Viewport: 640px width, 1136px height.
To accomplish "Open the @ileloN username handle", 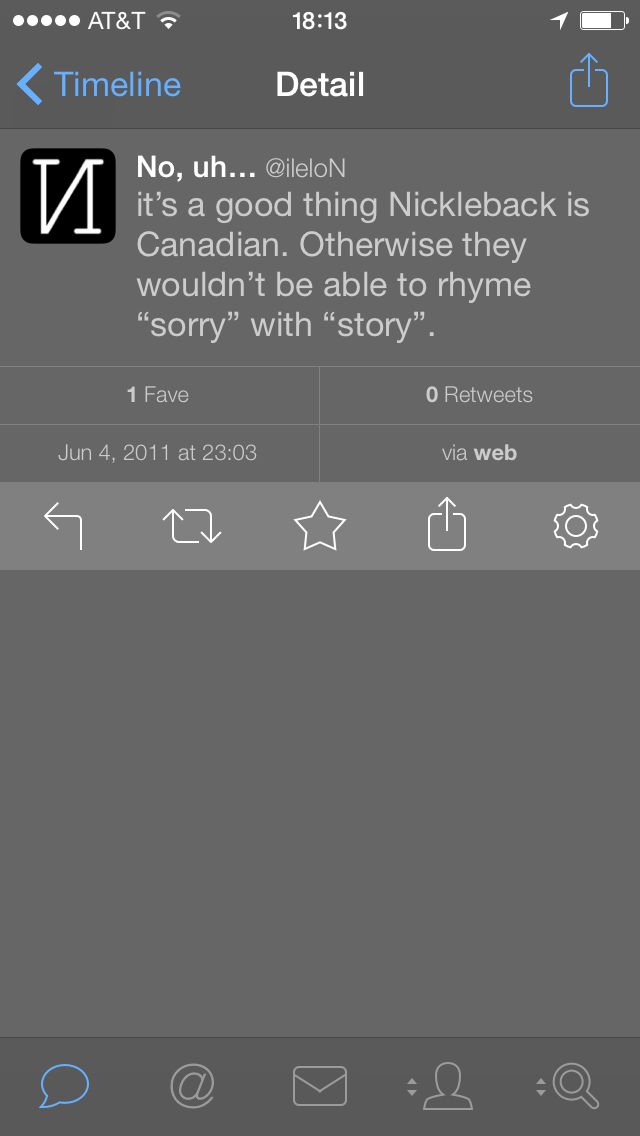I will pyautogui.click(x=305, y=169).
